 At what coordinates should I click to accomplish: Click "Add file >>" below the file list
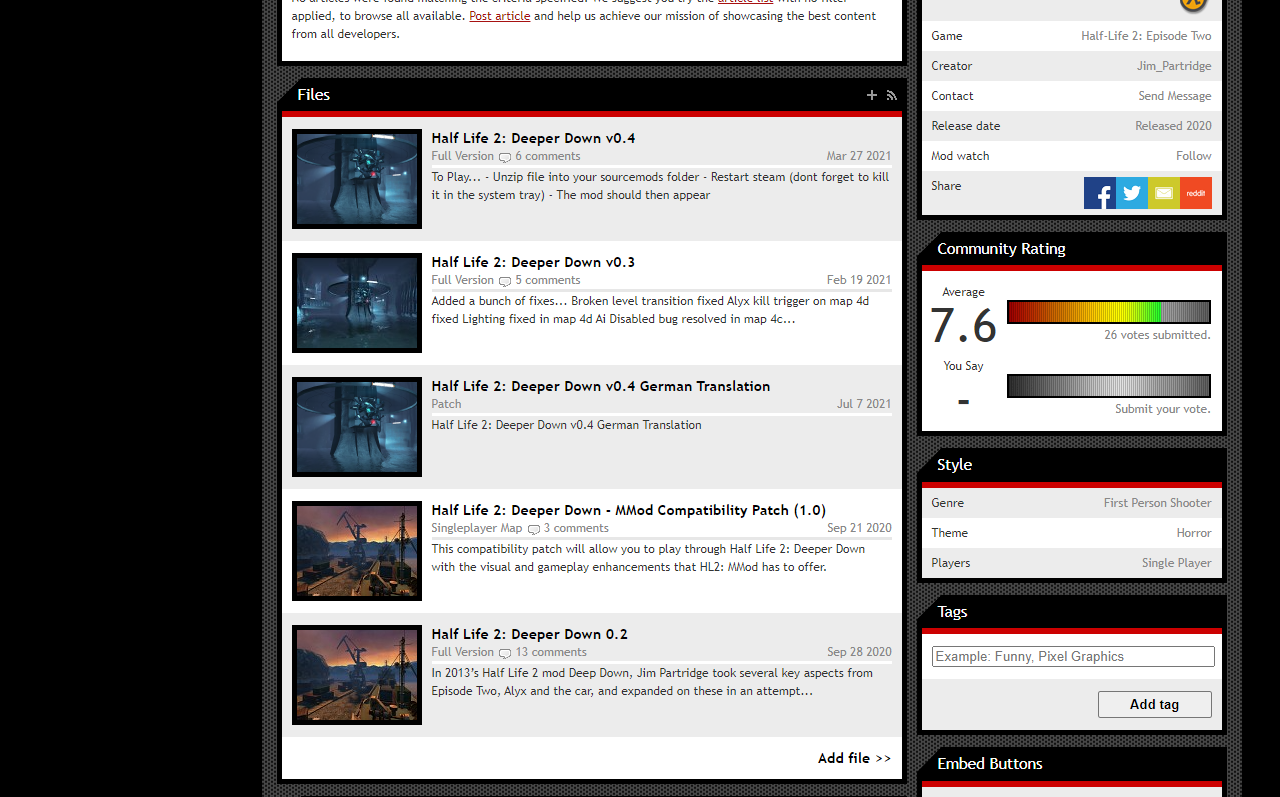coord(854,758)
